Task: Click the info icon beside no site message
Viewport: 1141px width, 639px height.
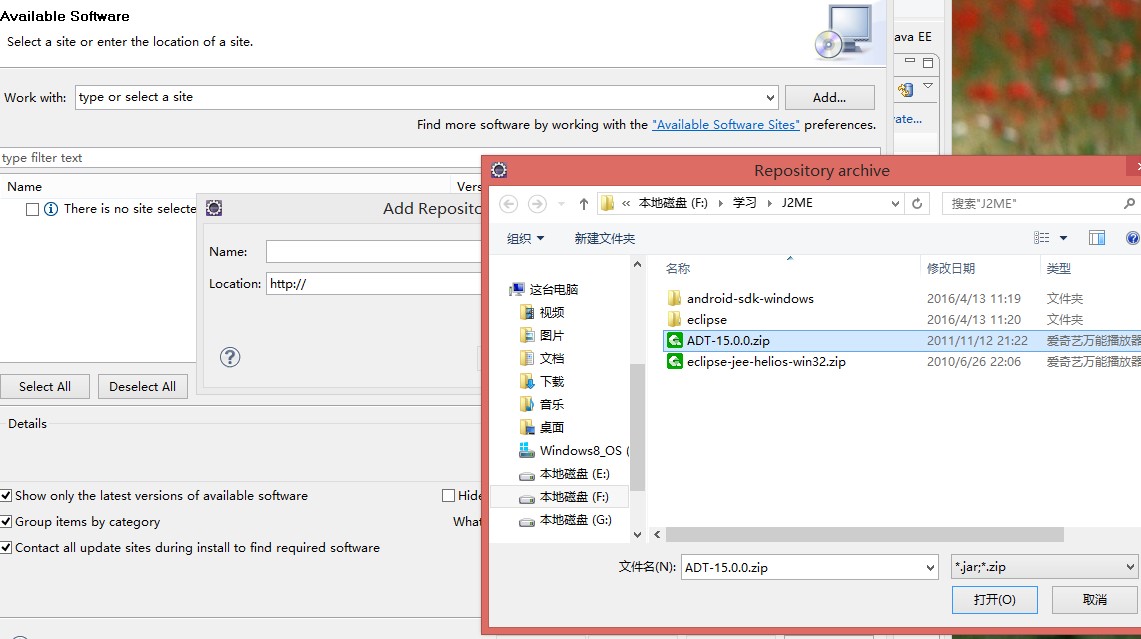Action: pyautogui.click(x=51, y=210)
